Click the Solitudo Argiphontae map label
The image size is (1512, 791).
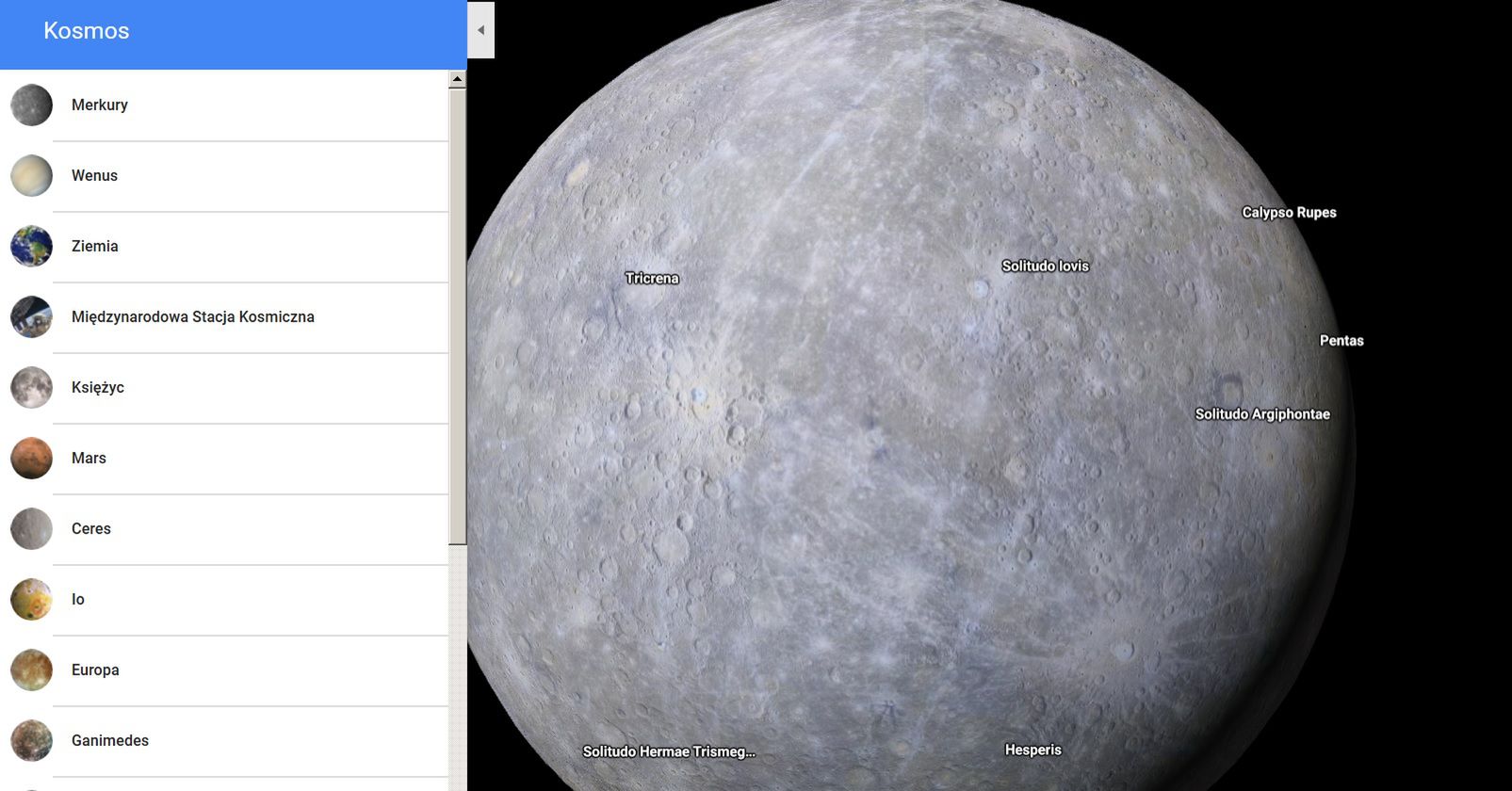point(1262,413)
